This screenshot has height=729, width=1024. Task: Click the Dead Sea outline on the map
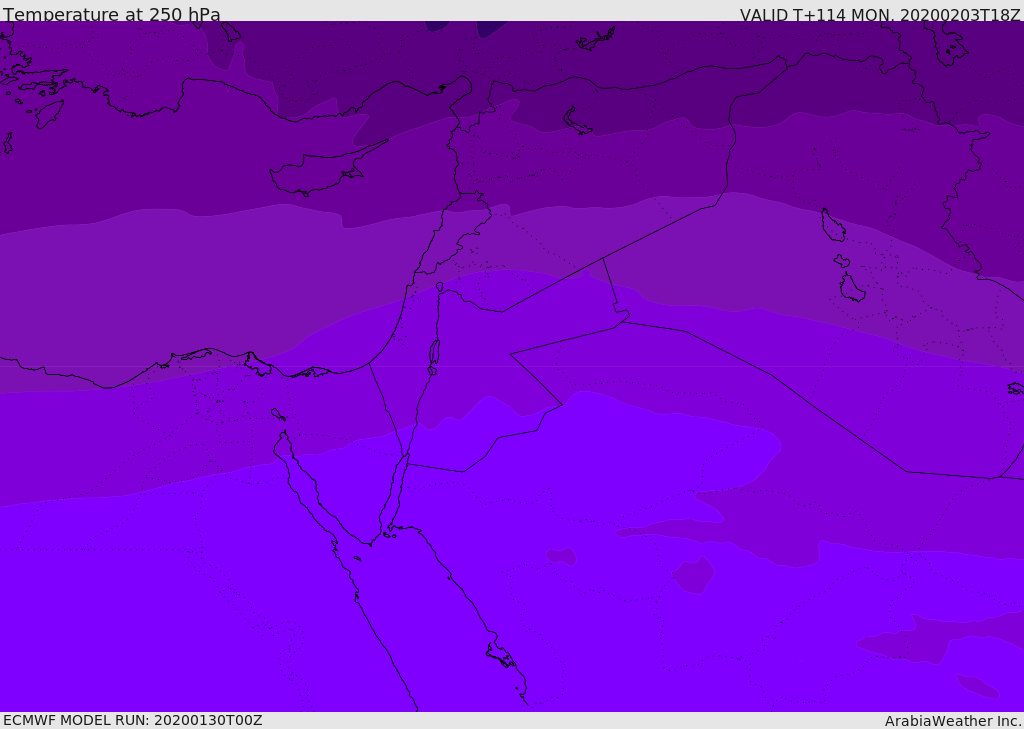coord(434,355)
